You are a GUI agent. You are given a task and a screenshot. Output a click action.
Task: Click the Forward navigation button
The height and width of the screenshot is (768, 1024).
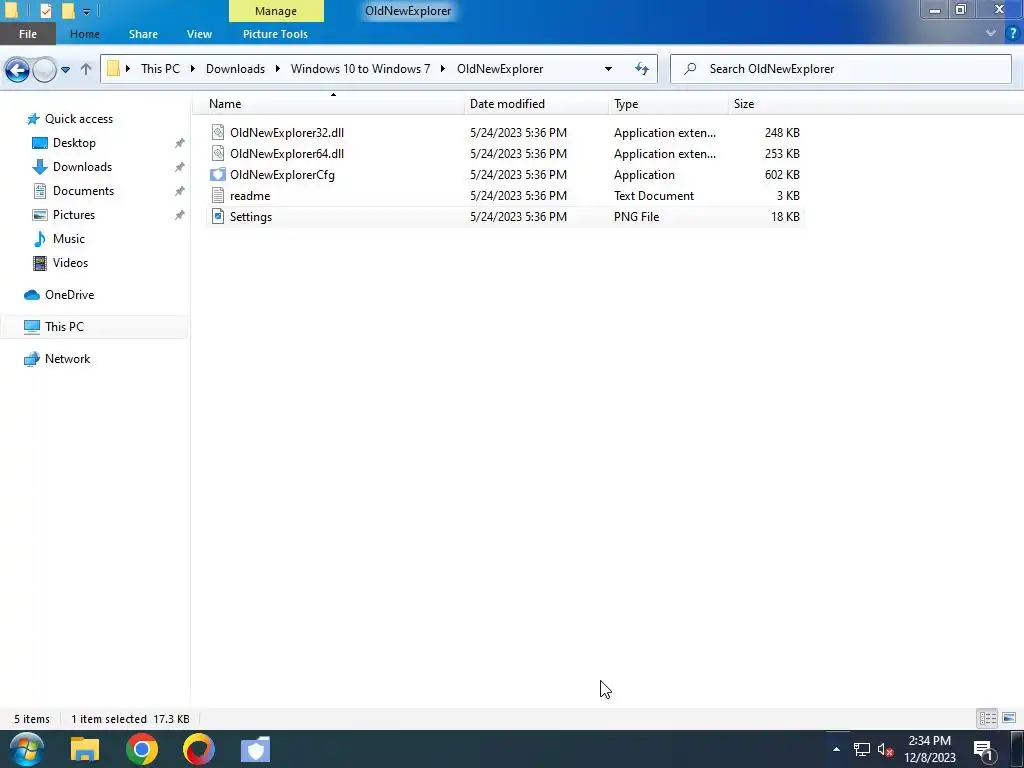pos(44,69)
